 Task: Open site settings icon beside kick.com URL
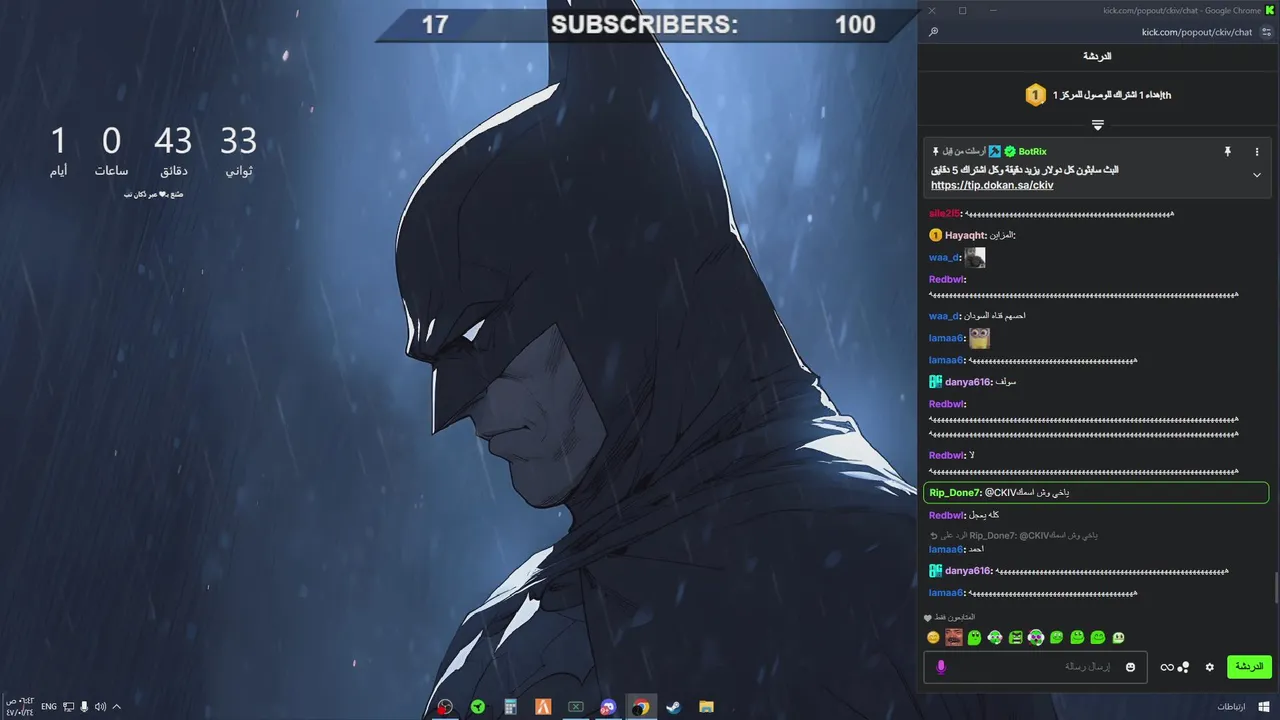click(1267, 32)
